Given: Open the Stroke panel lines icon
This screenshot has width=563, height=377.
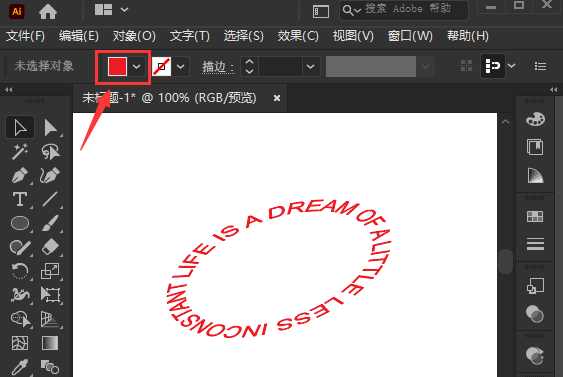Looking at the screenshot, I should coord(535,244).
